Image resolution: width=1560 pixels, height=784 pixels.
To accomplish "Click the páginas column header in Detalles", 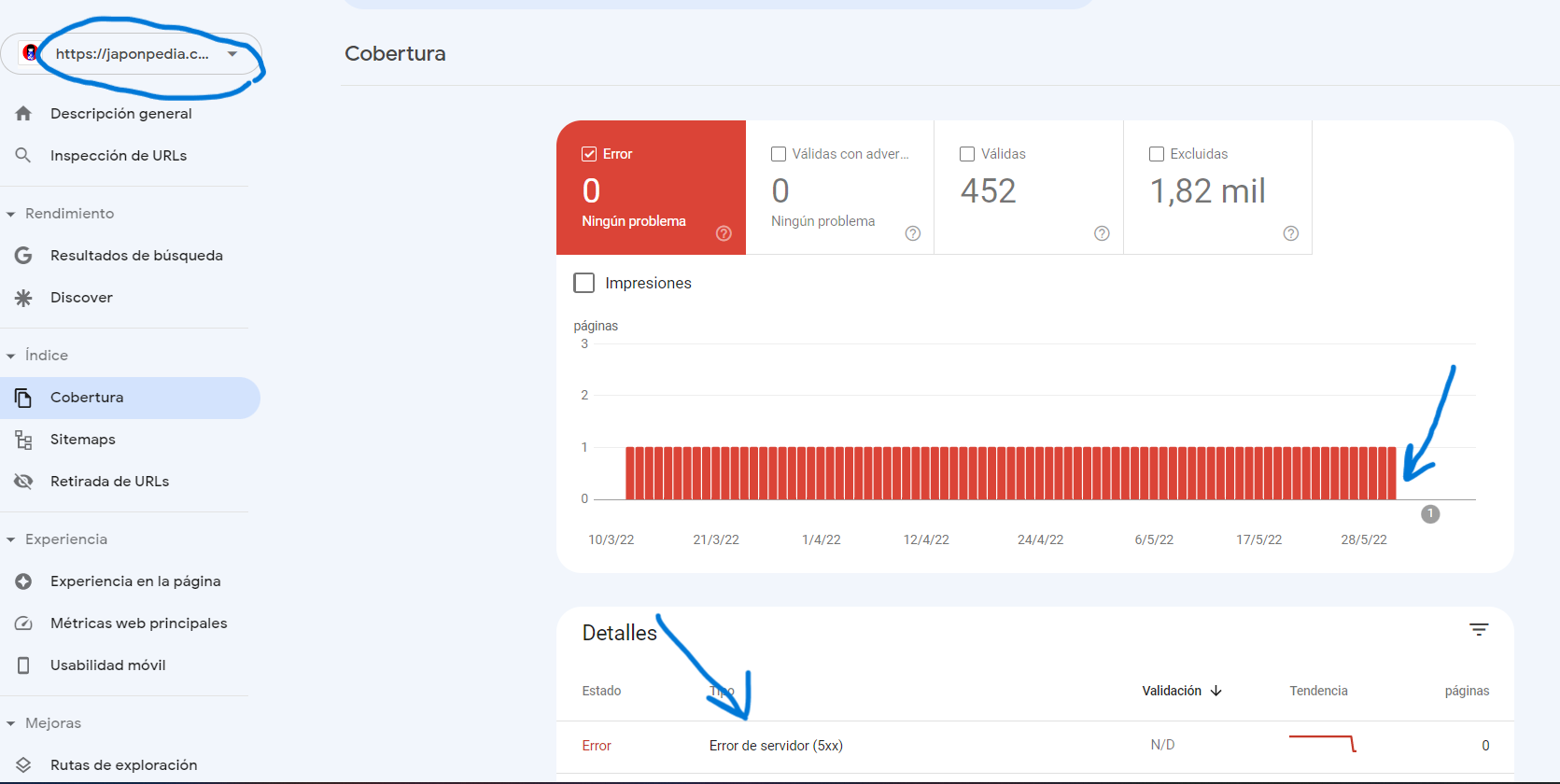I will click(1467, 691).
